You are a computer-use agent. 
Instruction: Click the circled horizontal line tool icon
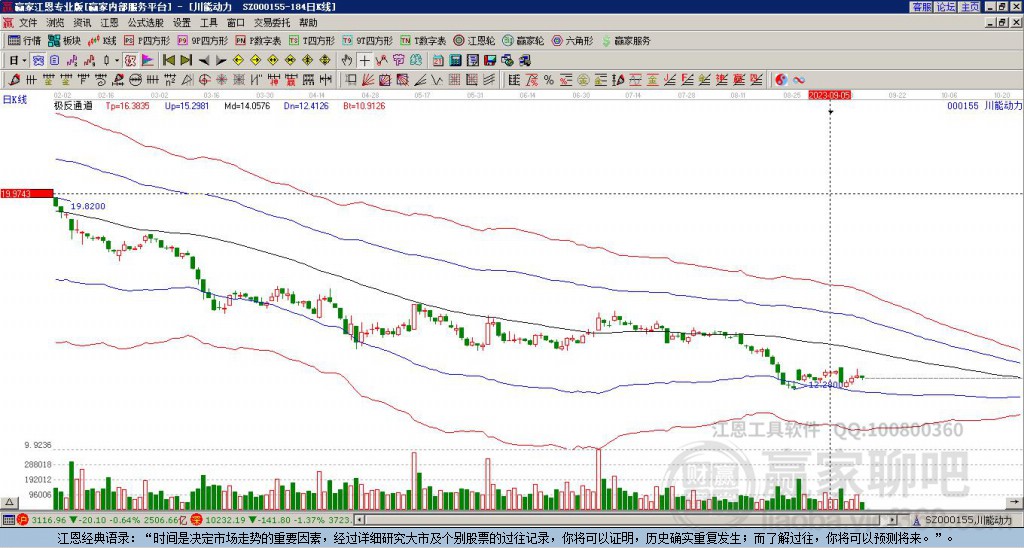point(135,80)
